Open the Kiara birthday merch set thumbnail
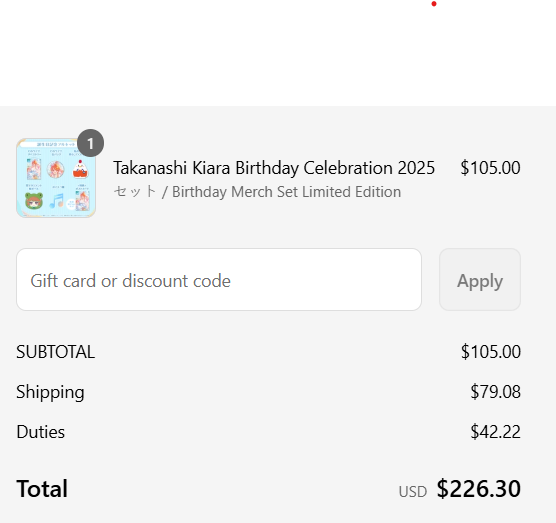The image size is (556, 523). (x=56, y=178)
